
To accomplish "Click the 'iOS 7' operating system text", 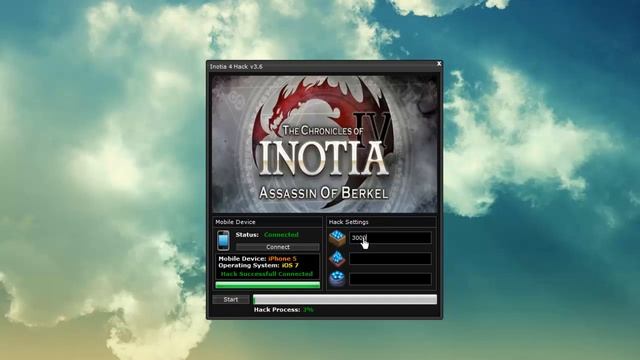I will 290,265.
